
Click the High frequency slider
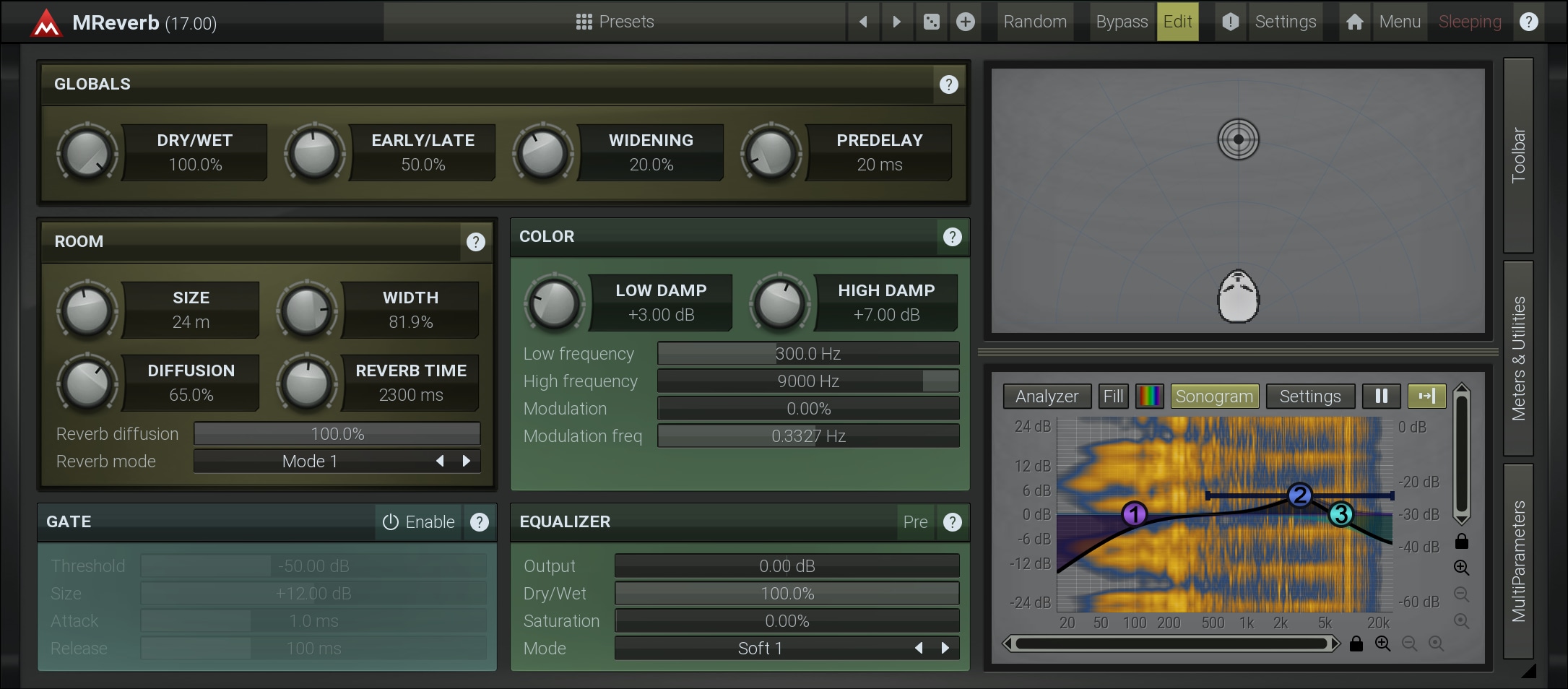807,381
